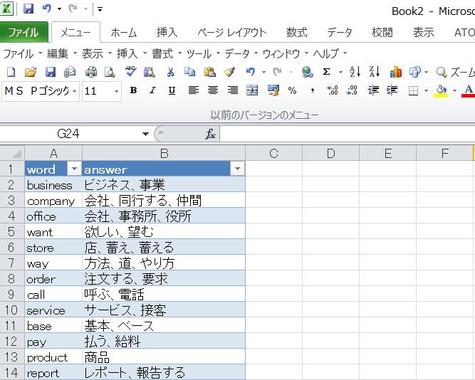Toggle Italic formatting
This screenshot has width=475, height=380.
coord(153,90)
